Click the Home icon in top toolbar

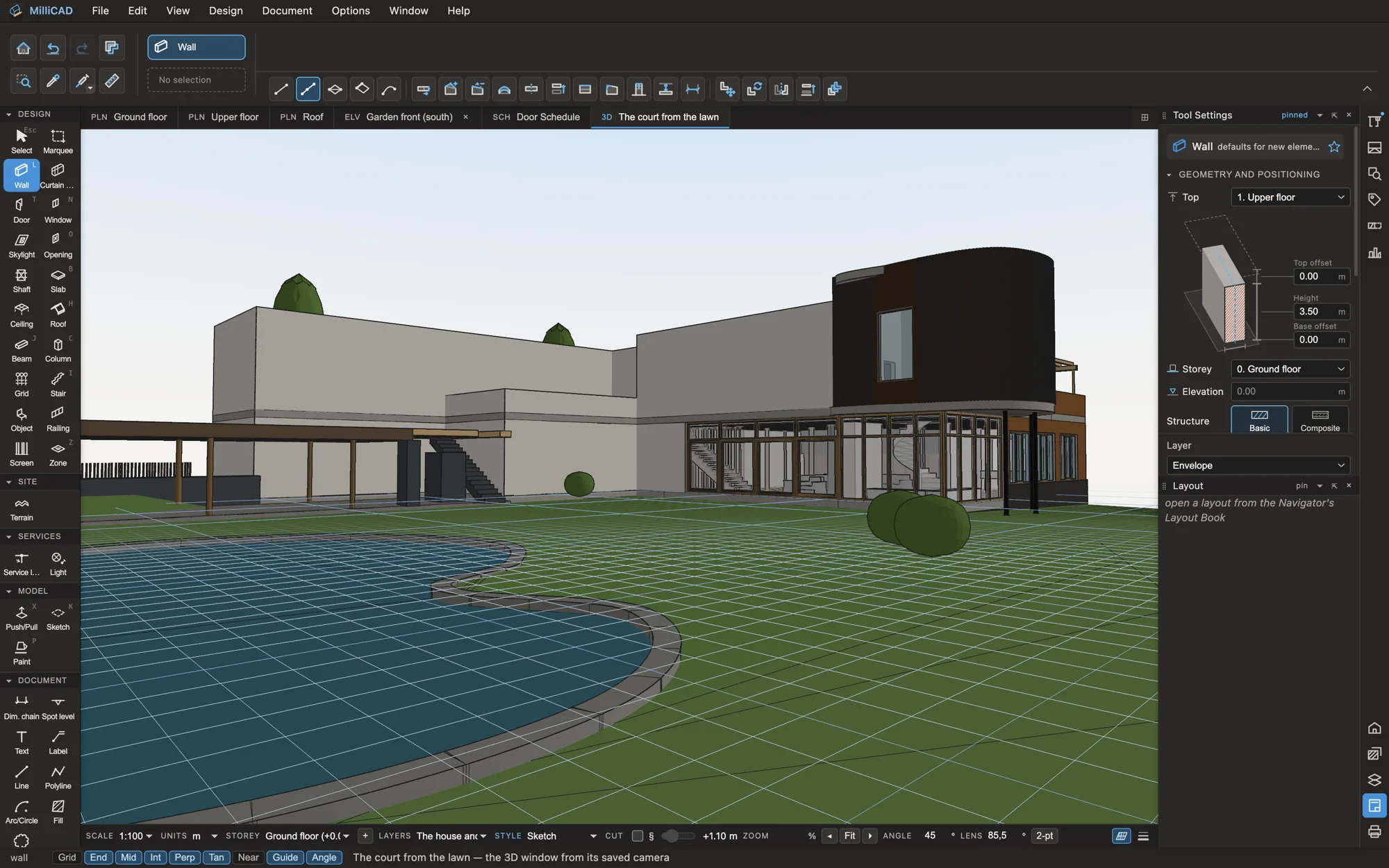tap(23, 48)
